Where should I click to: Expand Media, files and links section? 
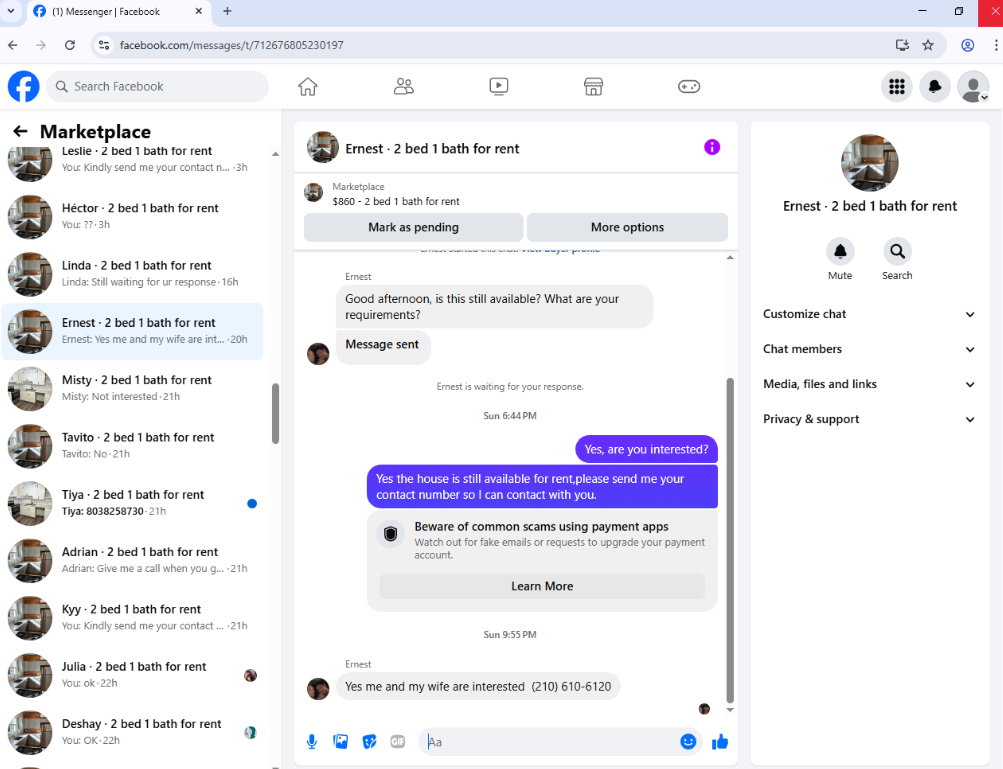(869, 384)
